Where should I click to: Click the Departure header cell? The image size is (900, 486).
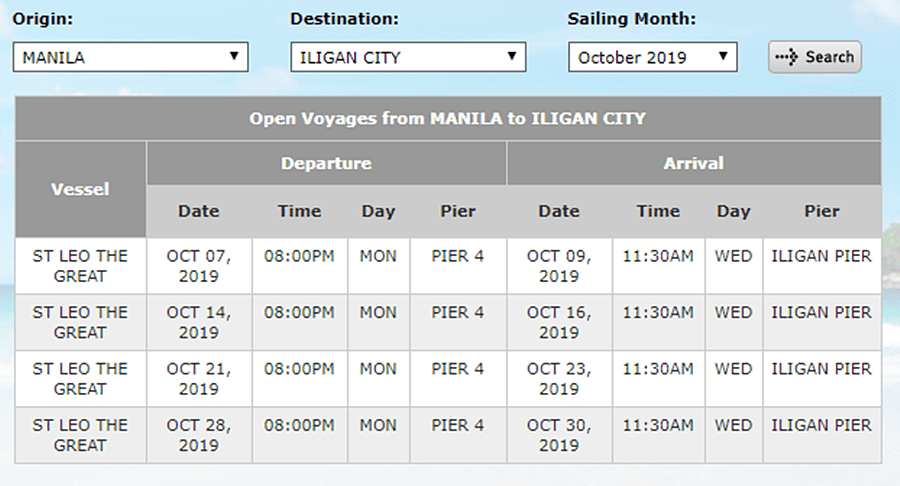coord(326,163)
